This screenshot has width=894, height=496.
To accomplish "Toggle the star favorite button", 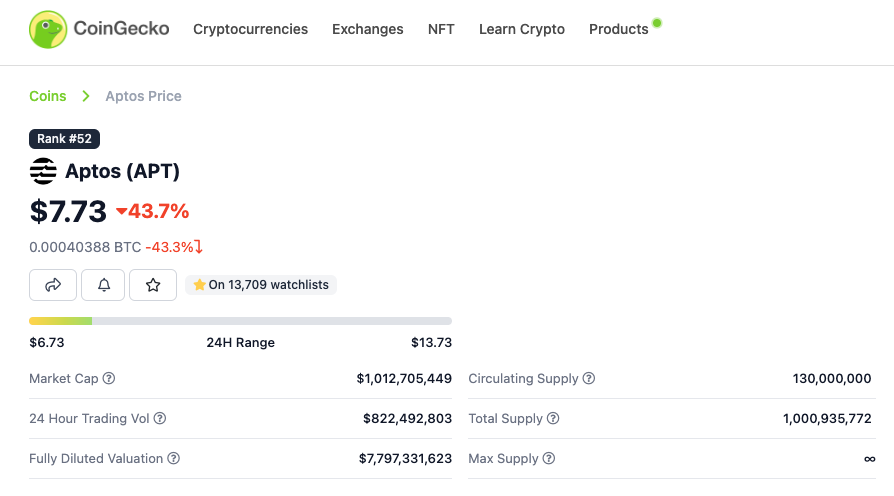I will (153, 285).
